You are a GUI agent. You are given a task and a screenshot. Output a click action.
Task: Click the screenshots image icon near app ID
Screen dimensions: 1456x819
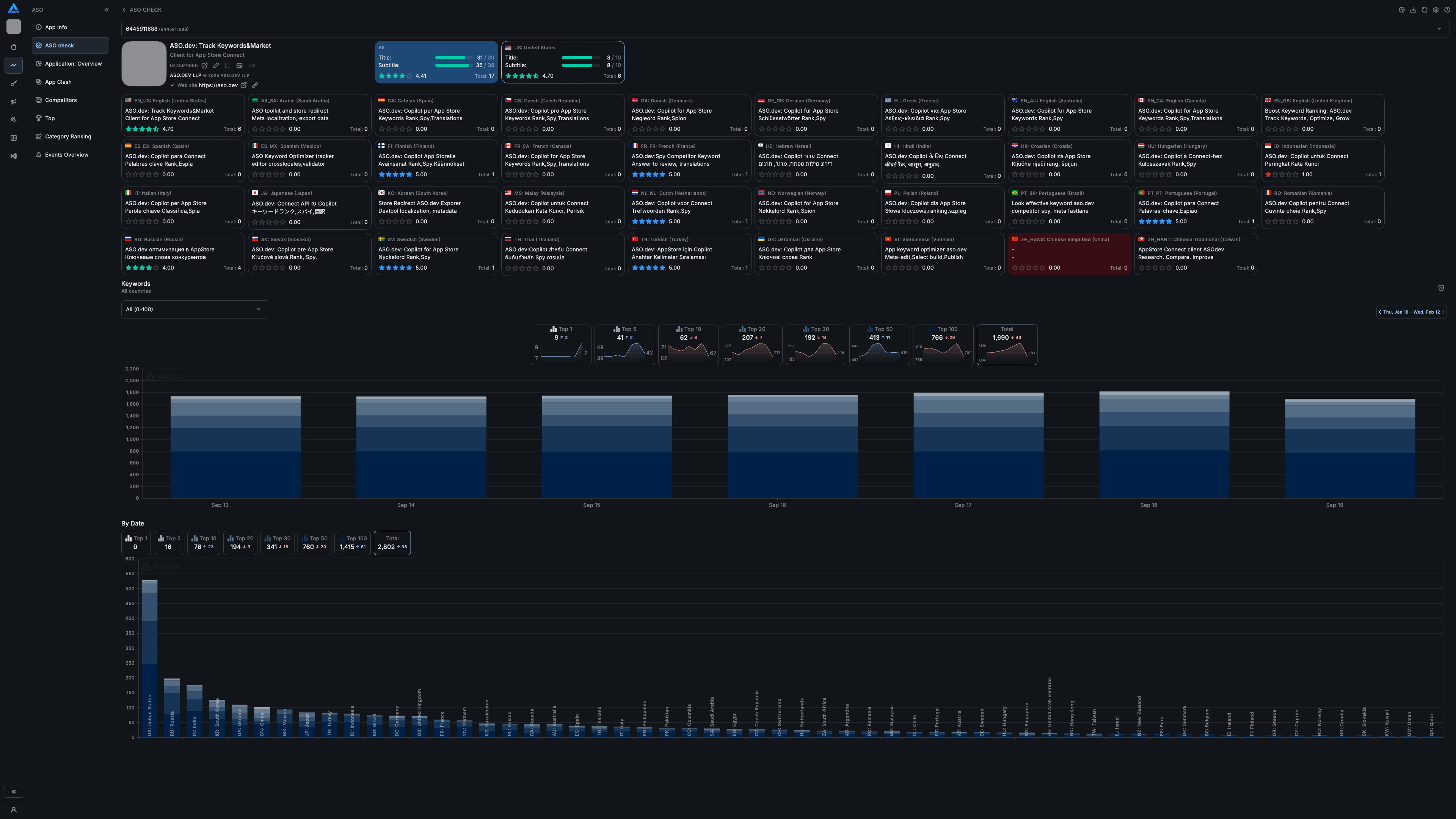coord(240,66)
